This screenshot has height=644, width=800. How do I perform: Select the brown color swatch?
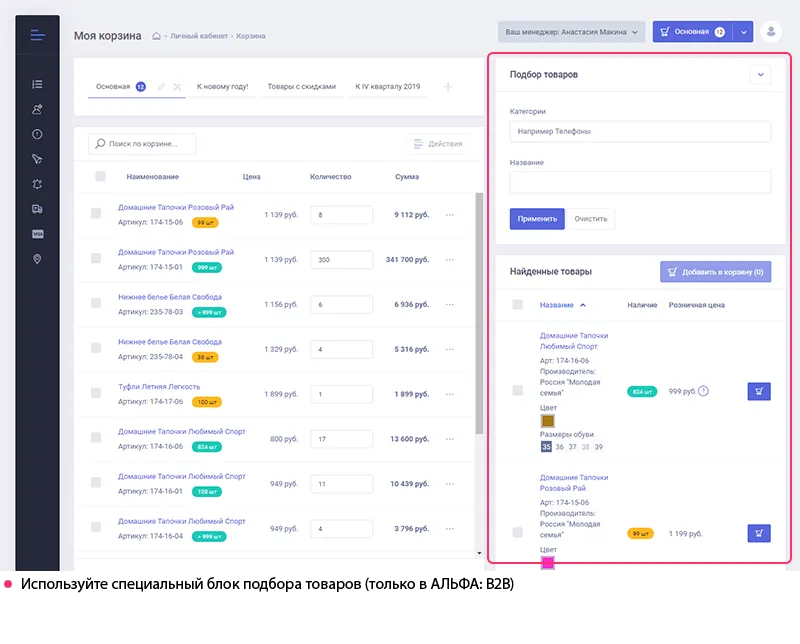[x=547, y=422]
